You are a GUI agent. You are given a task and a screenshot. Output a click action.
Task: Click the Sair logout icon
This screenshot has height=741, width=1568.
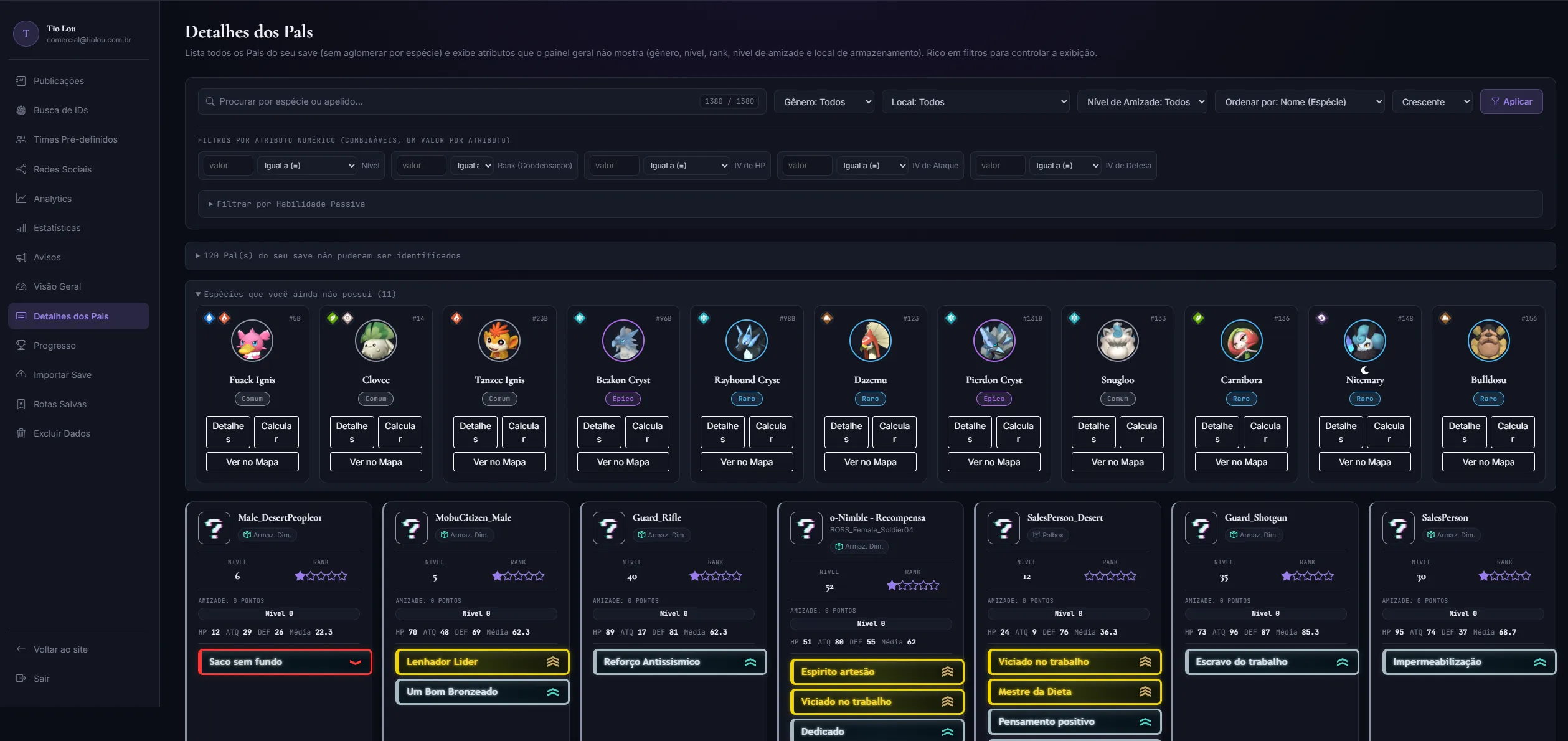click(21, 678)
